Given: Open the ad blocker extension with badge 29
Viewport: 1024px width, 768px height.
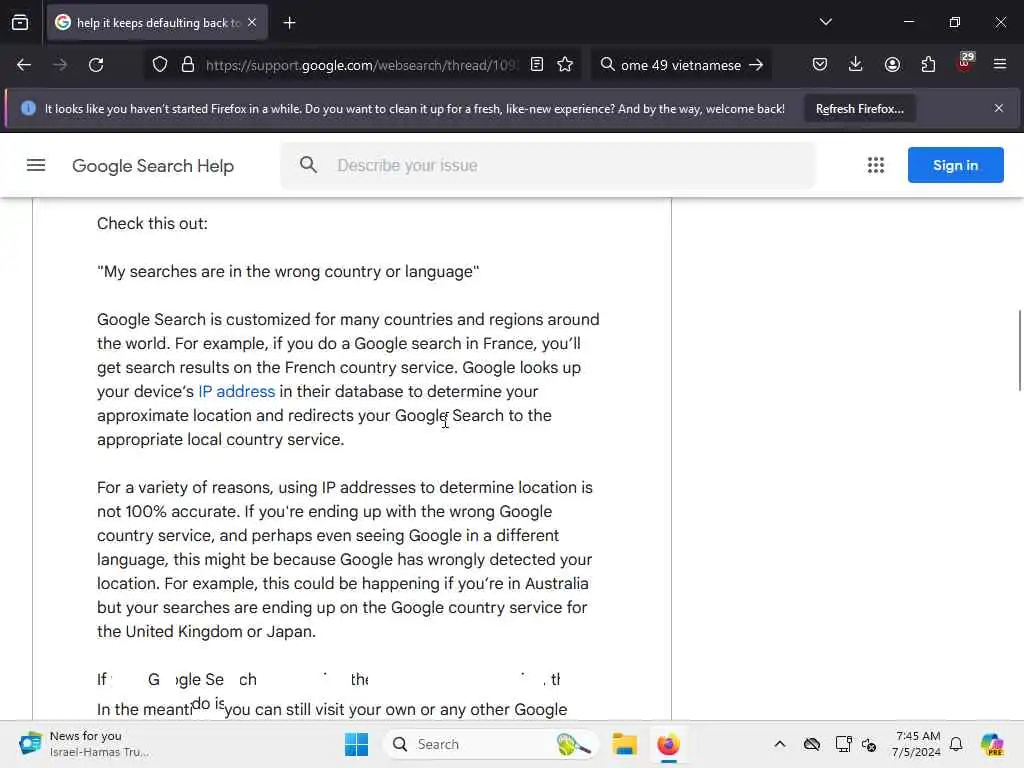Looking at the screenshot, I should tap(965, 63).
